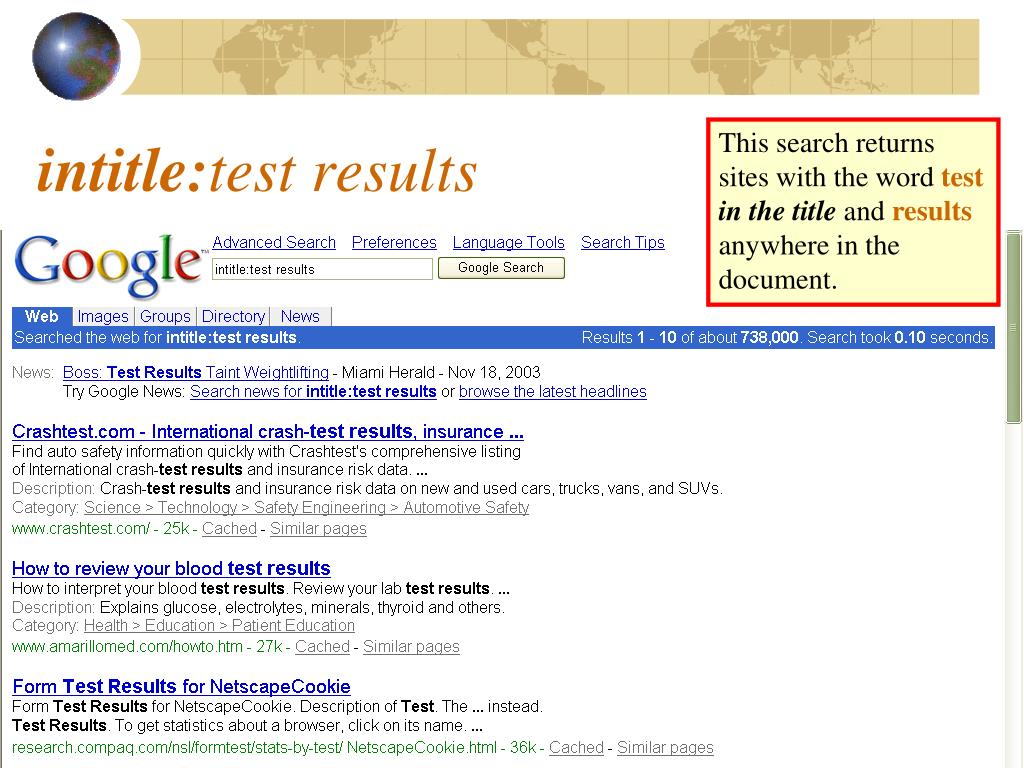Image resolution: width=1024 pixels, height=768 pixels.
Task: Open the Advanced Search link
Action: 274,242
